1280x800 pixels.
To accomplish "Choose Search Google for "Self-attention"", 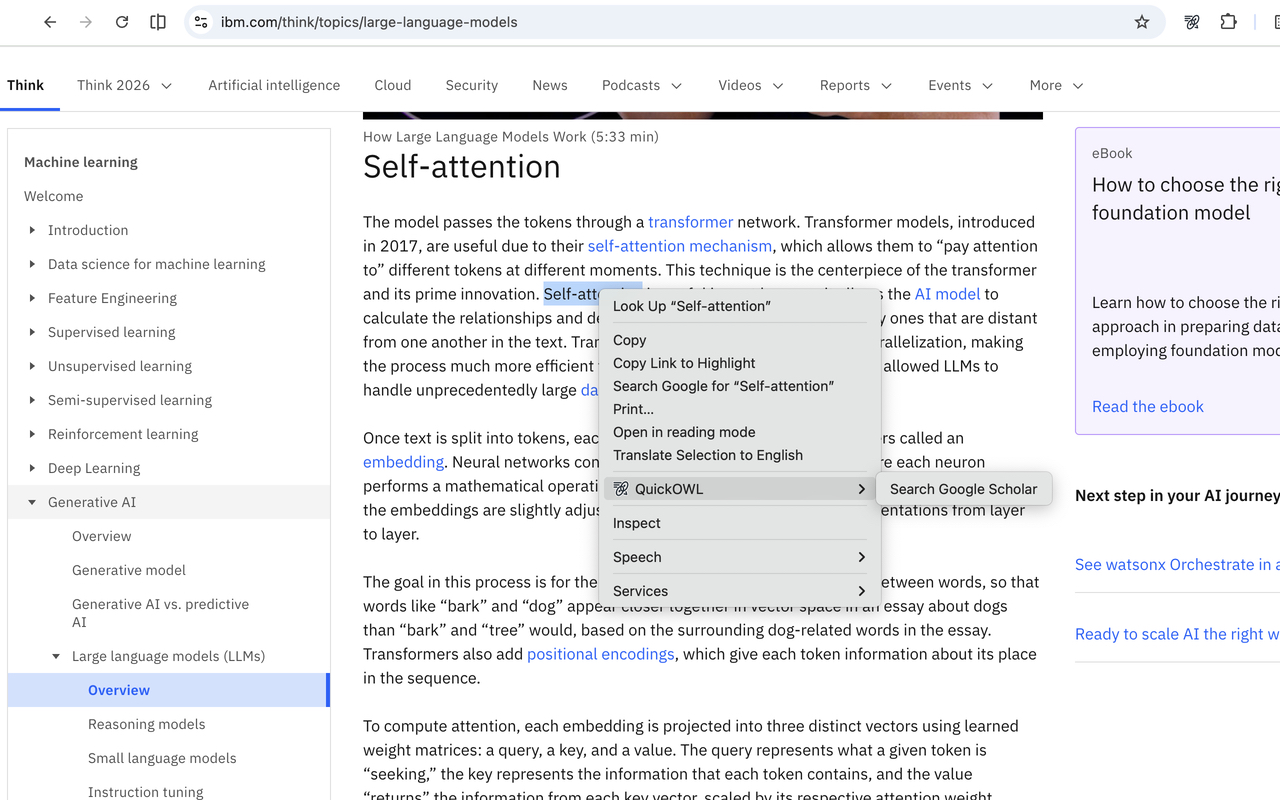I will click(740, 386).
